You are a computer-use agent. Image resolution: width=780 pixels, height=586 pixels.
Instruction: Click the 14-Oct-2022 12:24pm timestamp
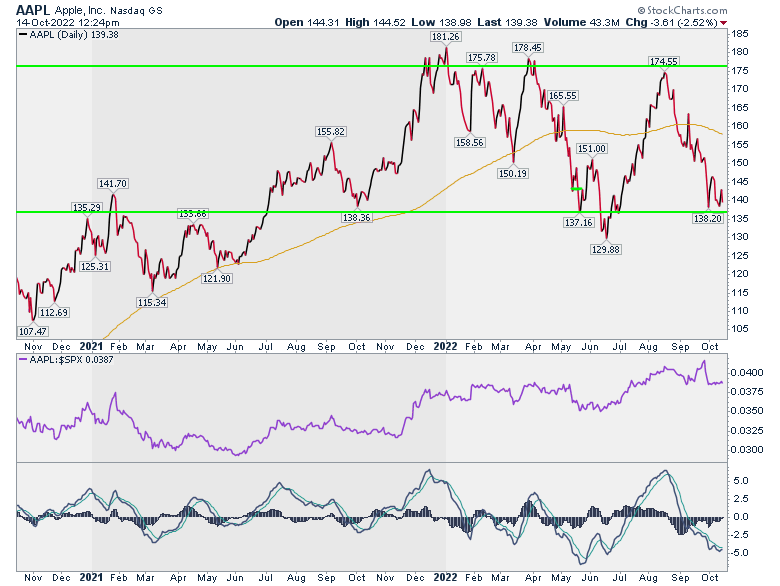click(x=68, y=23)
